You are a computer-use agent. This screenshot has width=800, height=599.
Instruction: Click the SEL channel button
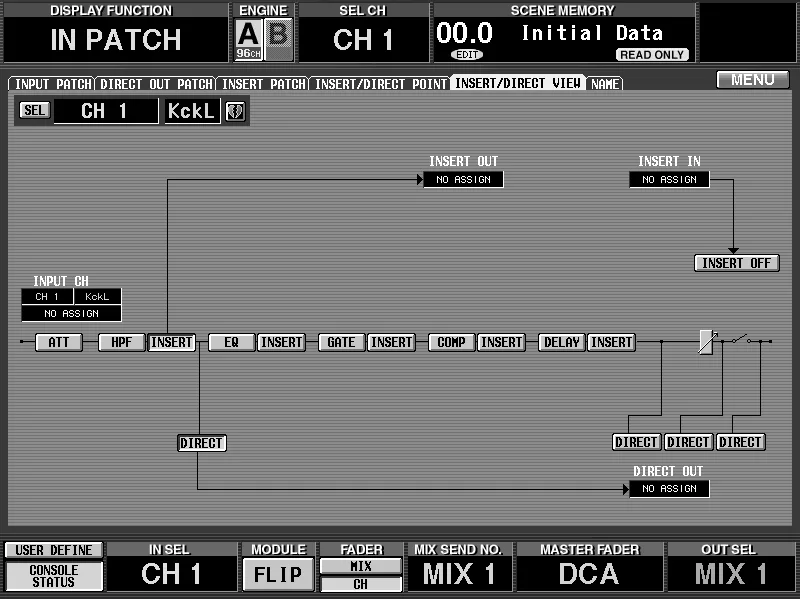(34, 110)
